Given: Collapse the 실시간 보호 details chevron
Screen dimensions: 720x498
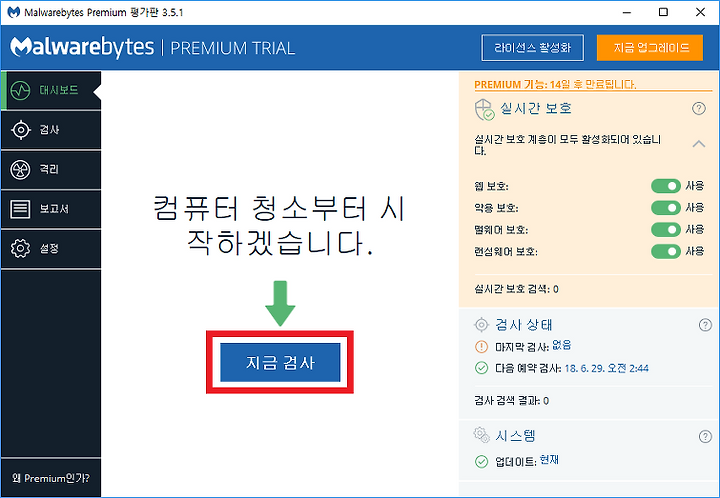Looking at the screenshot, I should 699,144.
